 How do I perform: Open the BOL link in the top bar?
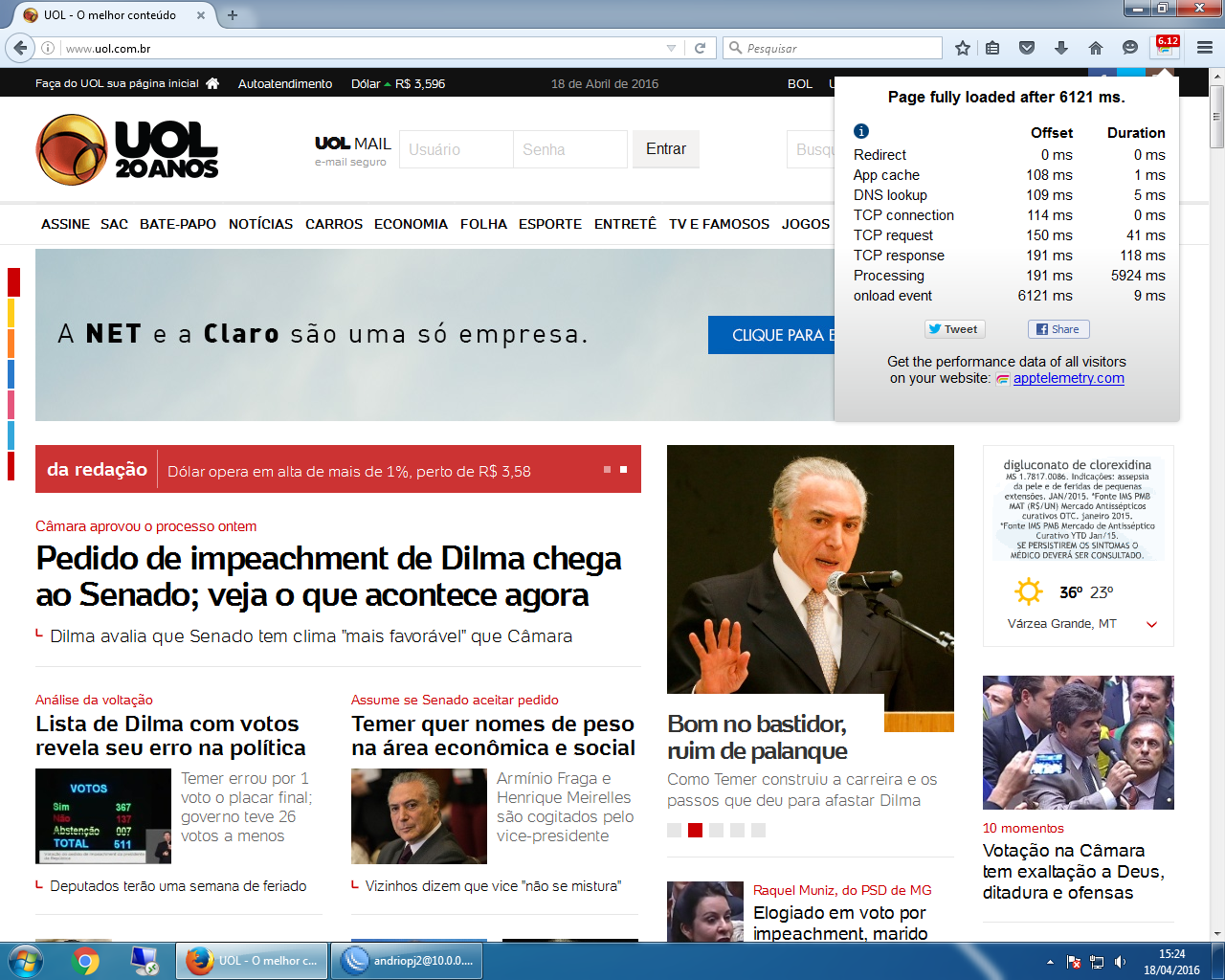pyautogui.click(x=800, y=83)
